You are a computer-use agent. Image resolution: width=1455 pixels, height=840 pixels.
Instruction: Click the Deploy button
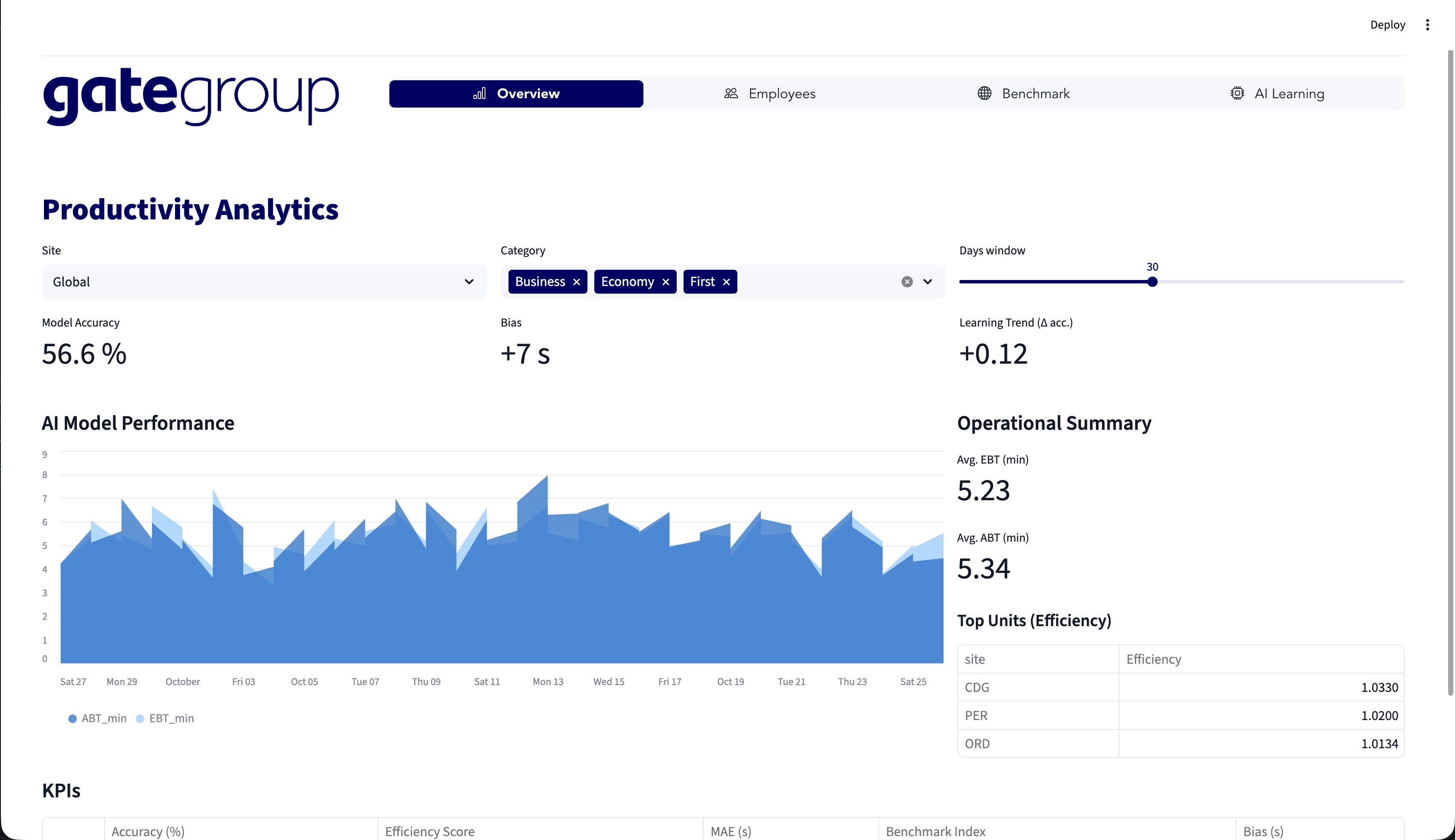pyautogui.click(x=1387, y=25)
